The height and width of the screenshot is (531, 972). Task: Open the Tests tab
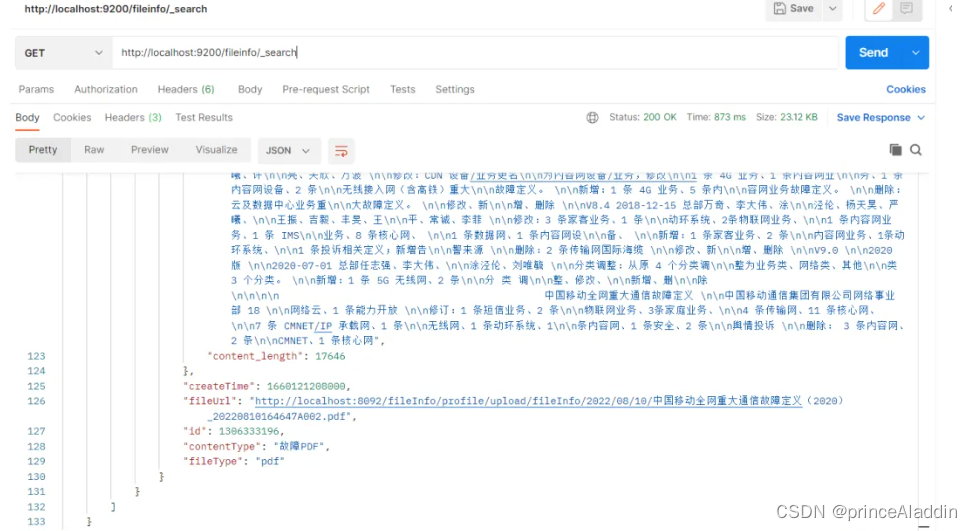402,89
